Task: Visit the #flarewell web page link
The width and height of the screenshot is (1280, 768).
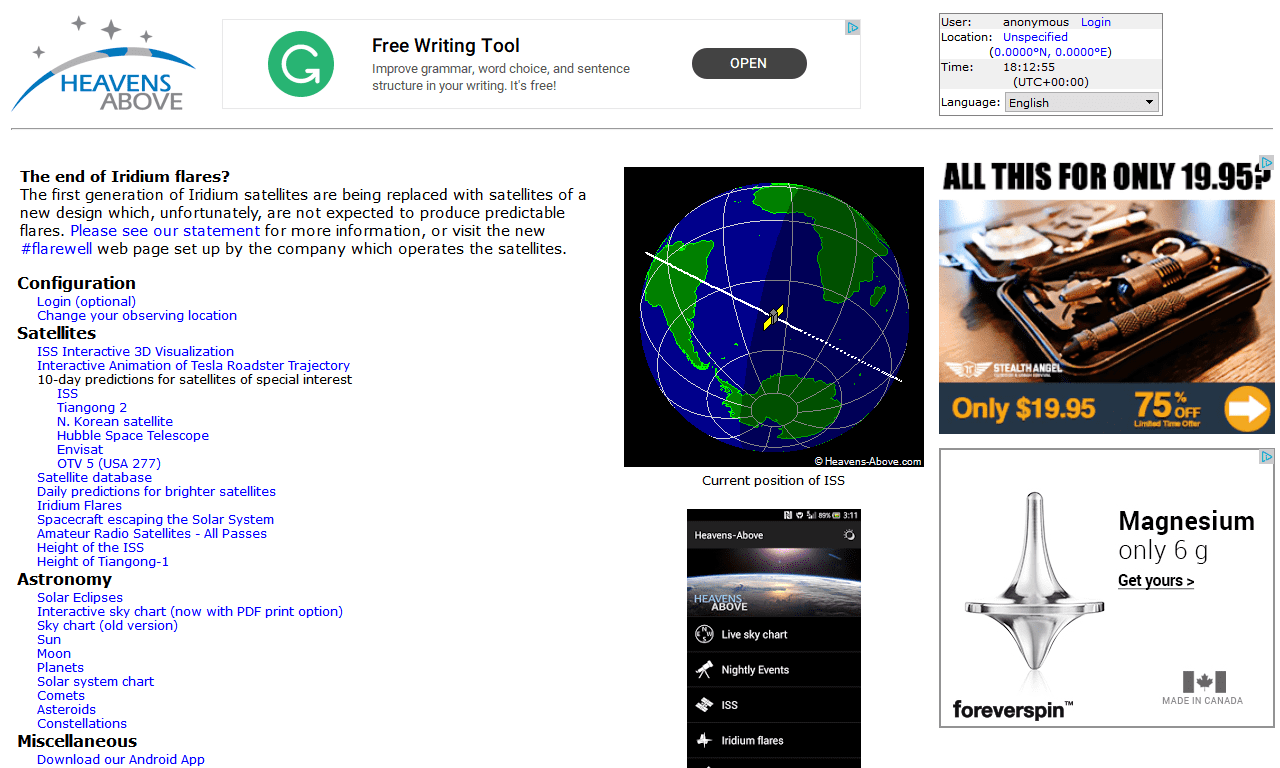Action: coord(56,248)
